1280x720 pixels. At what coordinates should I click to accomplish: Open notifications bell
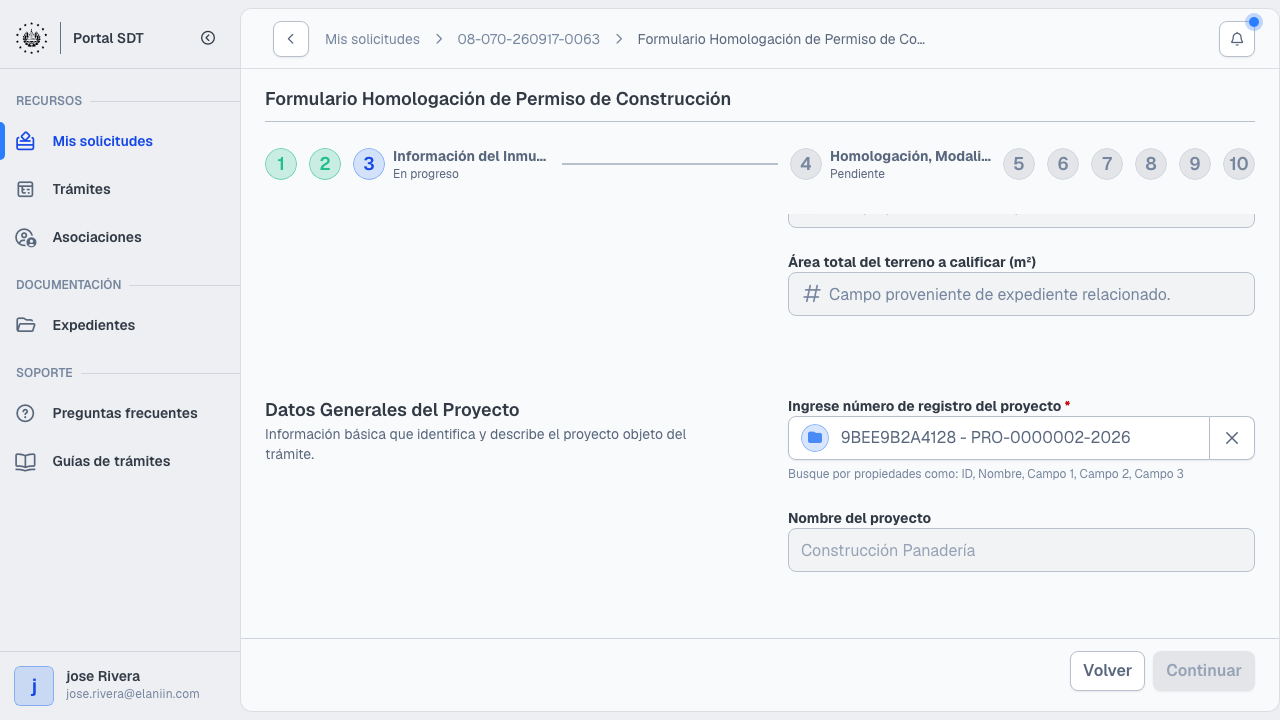tap(1237, 39)
